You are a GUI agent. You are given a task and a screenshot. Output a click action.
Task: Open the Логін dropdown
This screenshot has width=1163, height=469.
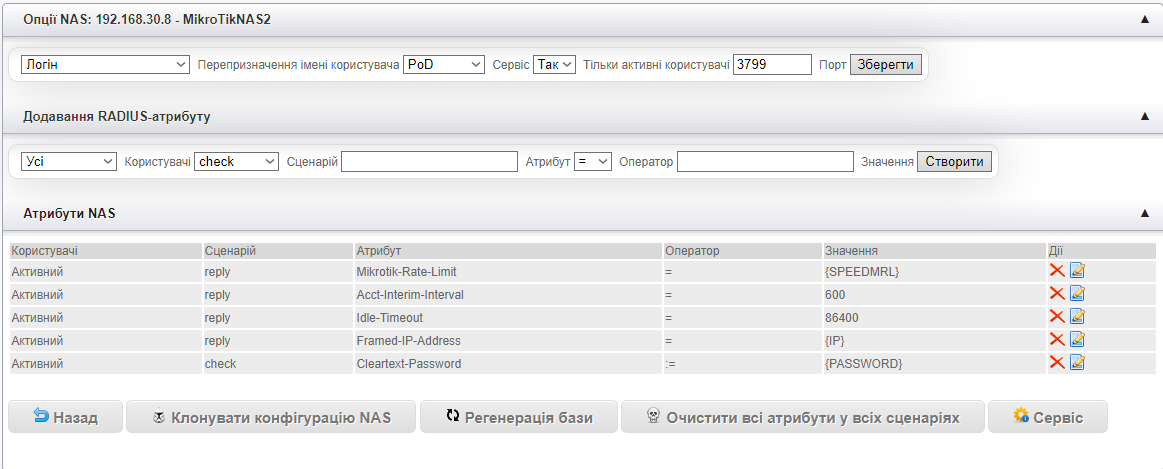105,64
